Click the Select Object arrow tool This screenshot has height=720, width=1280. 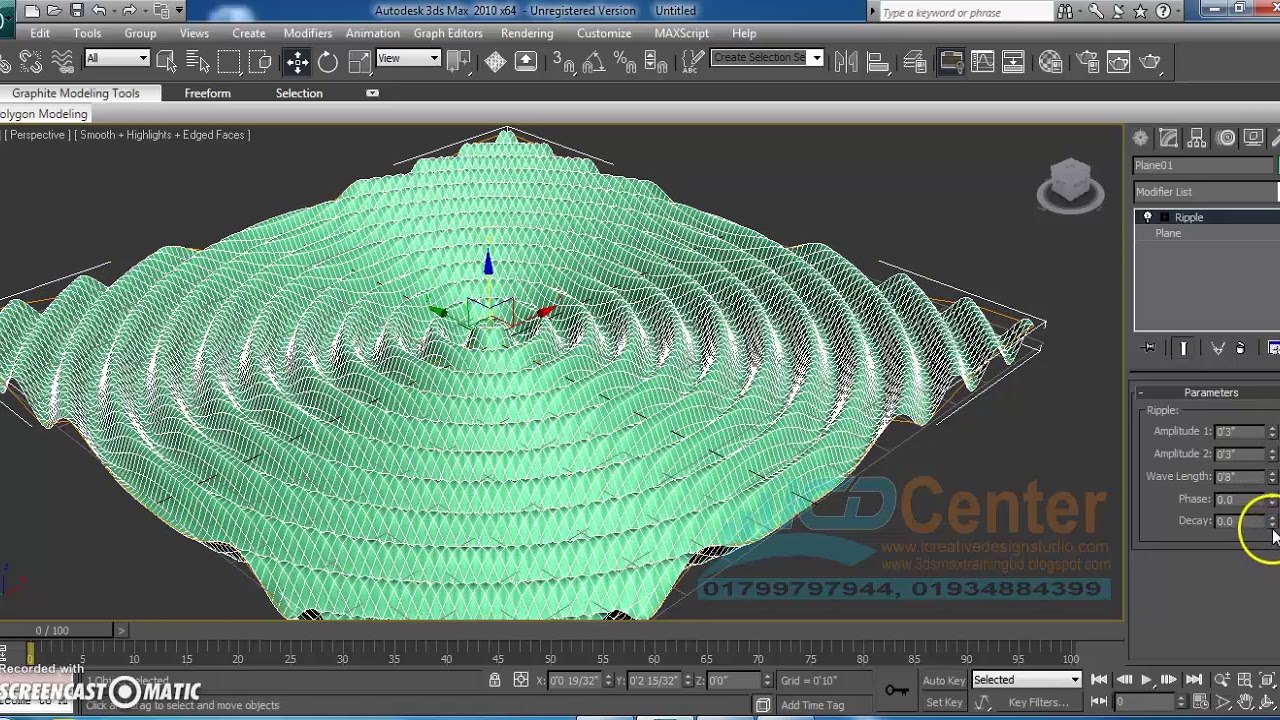click(167, 62)
